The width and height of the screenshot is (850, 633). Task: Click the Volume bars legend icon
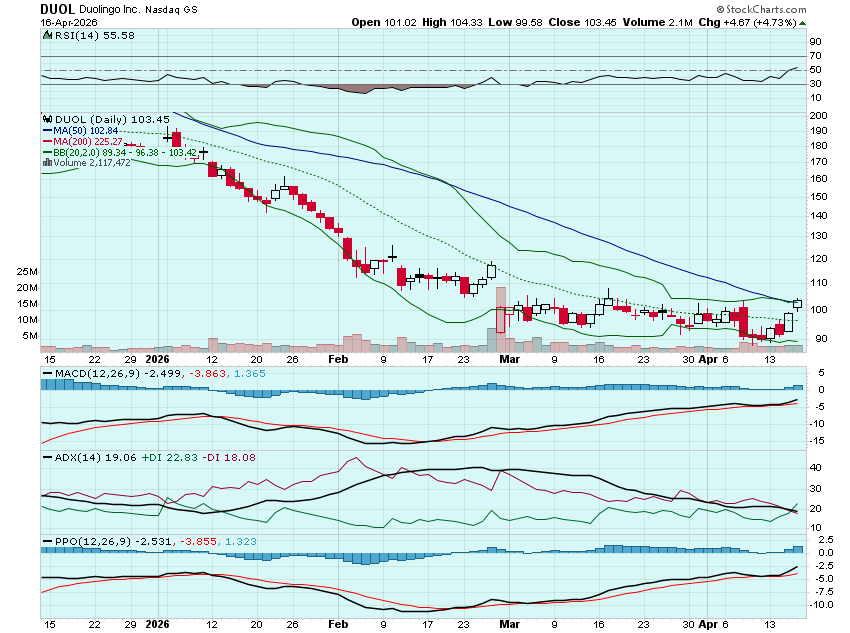coord(46,163)
